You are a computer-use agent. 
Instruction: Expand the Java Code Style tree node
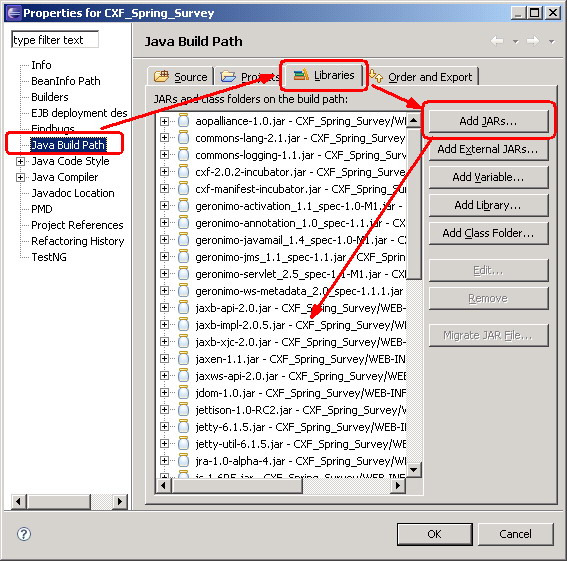coord(20,161)
